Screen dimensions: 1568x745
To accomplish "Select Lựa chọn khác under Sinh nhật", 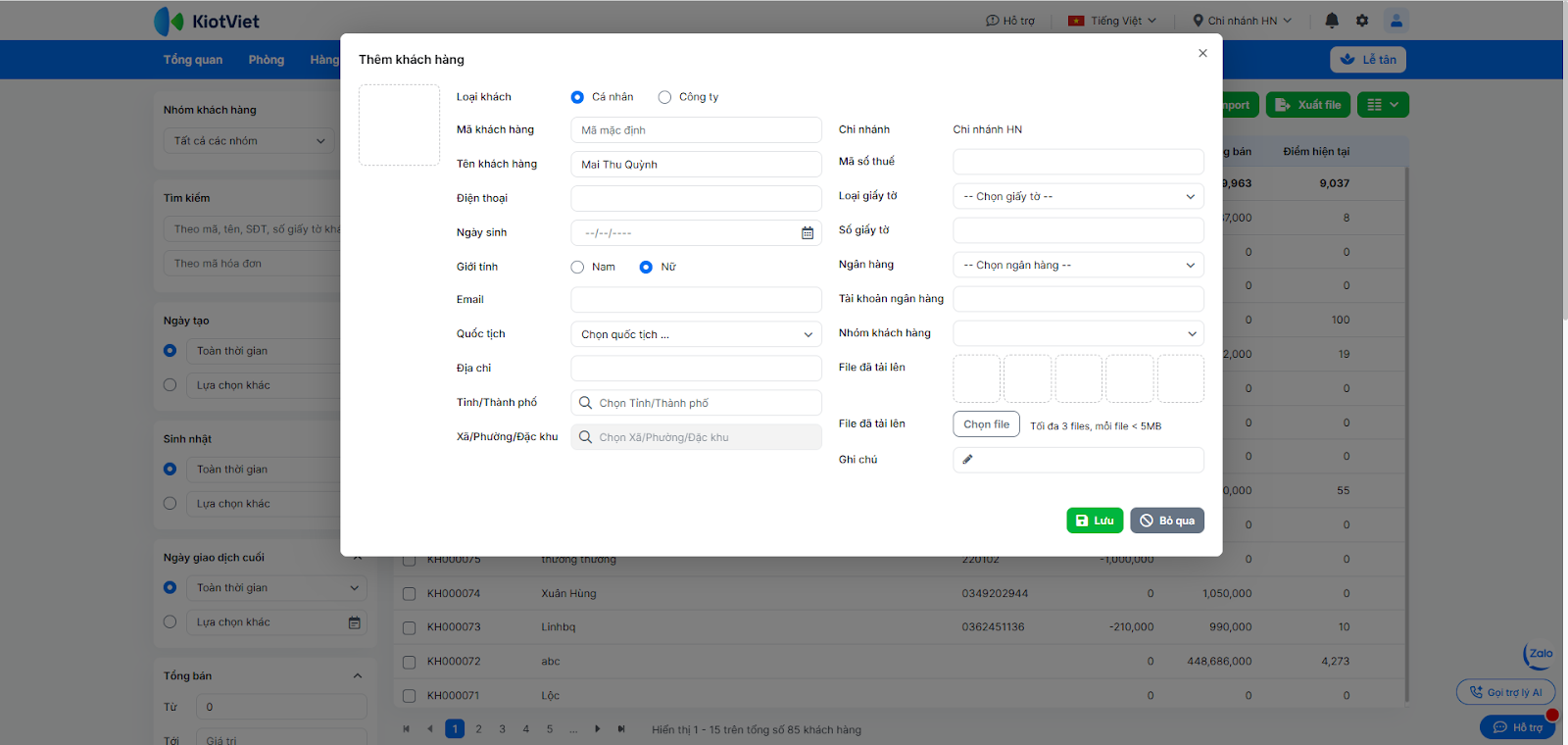I will point(170,504).
